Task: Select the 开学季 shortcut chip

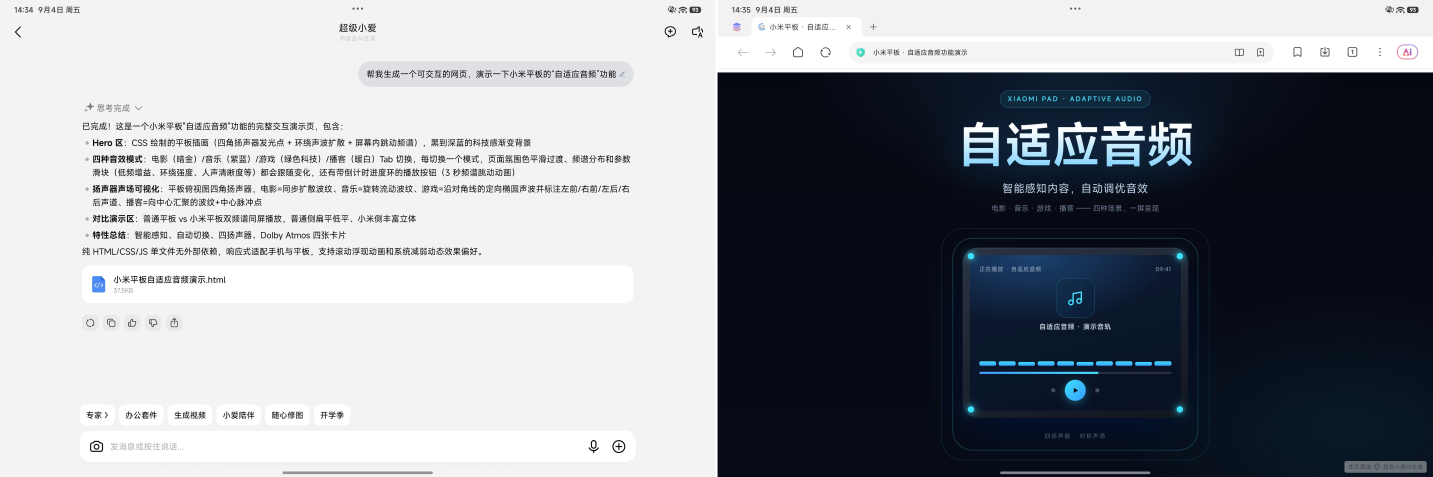Action: tap(332, 415)
